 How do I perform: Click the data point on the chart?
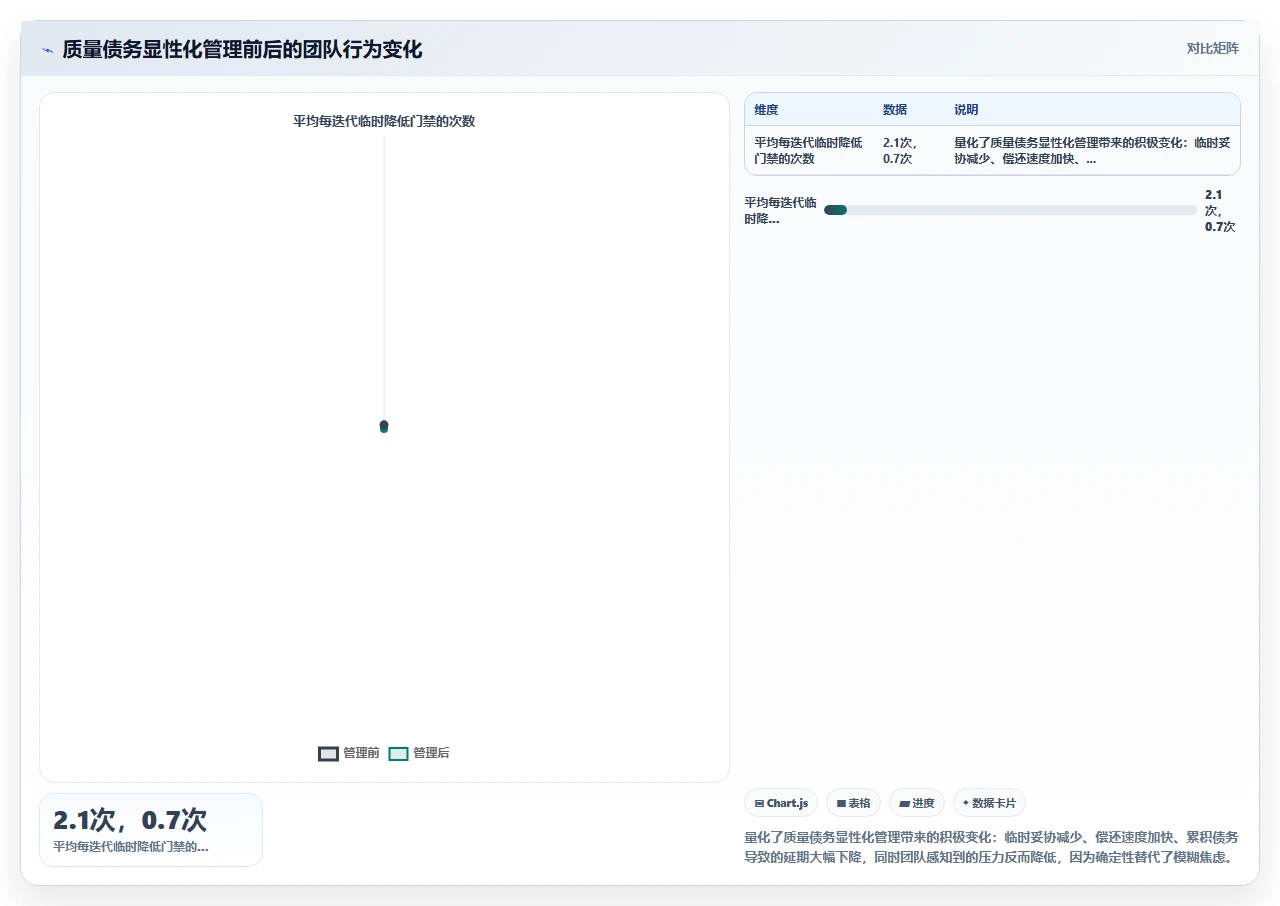click(x=384, y=426)
